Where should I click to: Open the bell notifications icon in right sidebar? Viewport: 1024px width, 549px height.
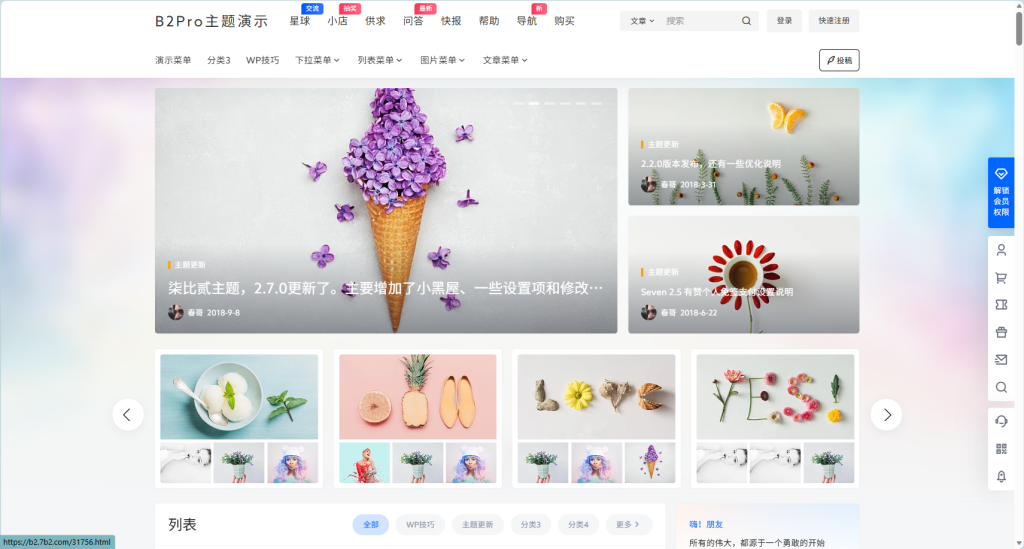(1001, 477)
